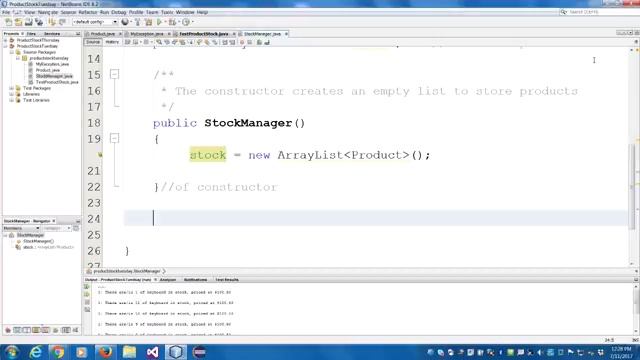This screenshot has width=640, height=360.
Task: Collapse the ProductStockTuesday project node
Action: pos(6,46)
